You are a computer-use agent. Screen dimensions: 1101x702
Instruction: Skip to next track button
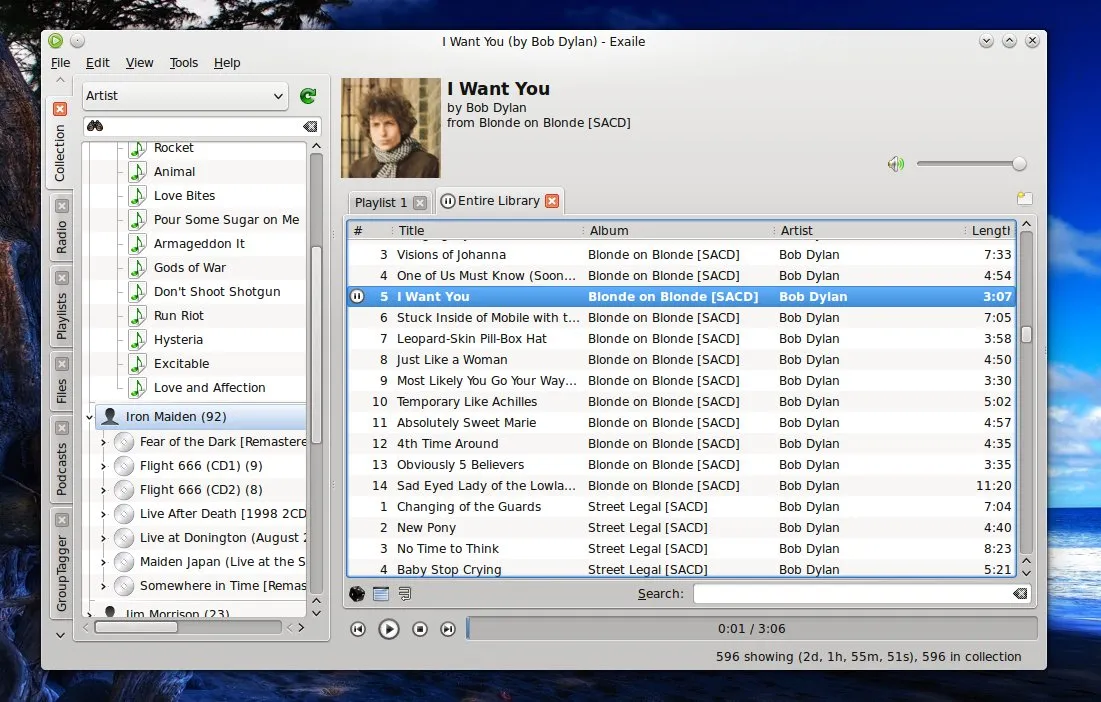(448, 629)
